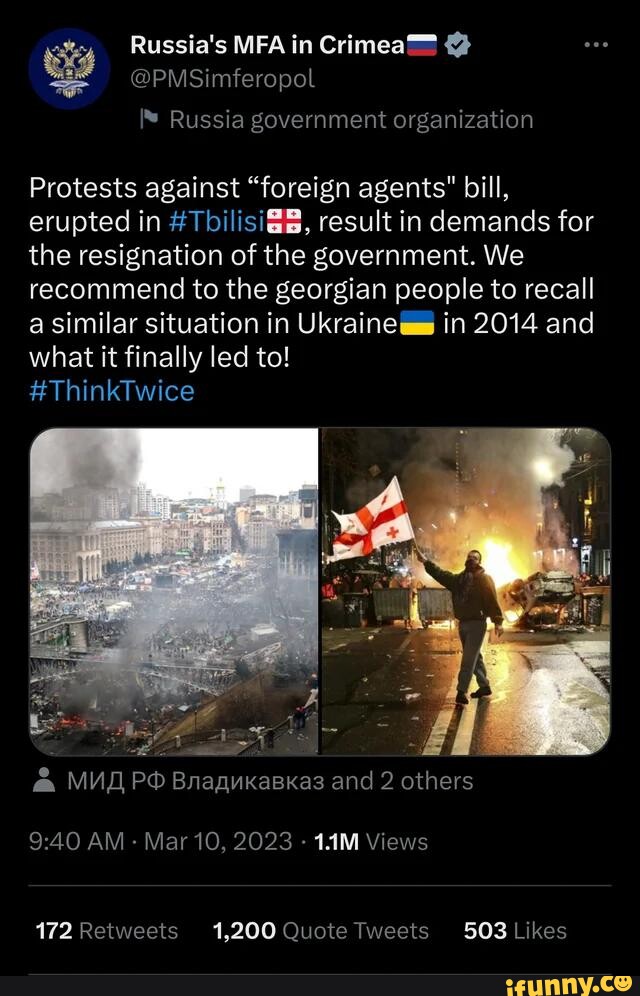Open tagged accounts МИД РФ Владикавказ and 2 others
Screen dimensions: 640x996
pos(270,781)
